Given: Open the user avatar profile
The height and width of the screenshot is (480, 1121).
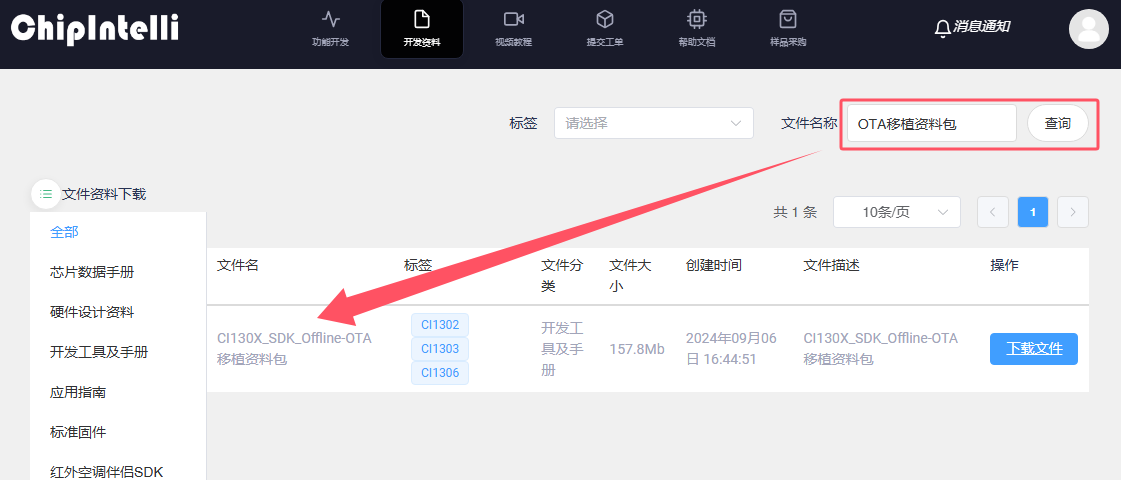Looking at the screenshot, I should pyautogui.click(x=1088, y=28).
